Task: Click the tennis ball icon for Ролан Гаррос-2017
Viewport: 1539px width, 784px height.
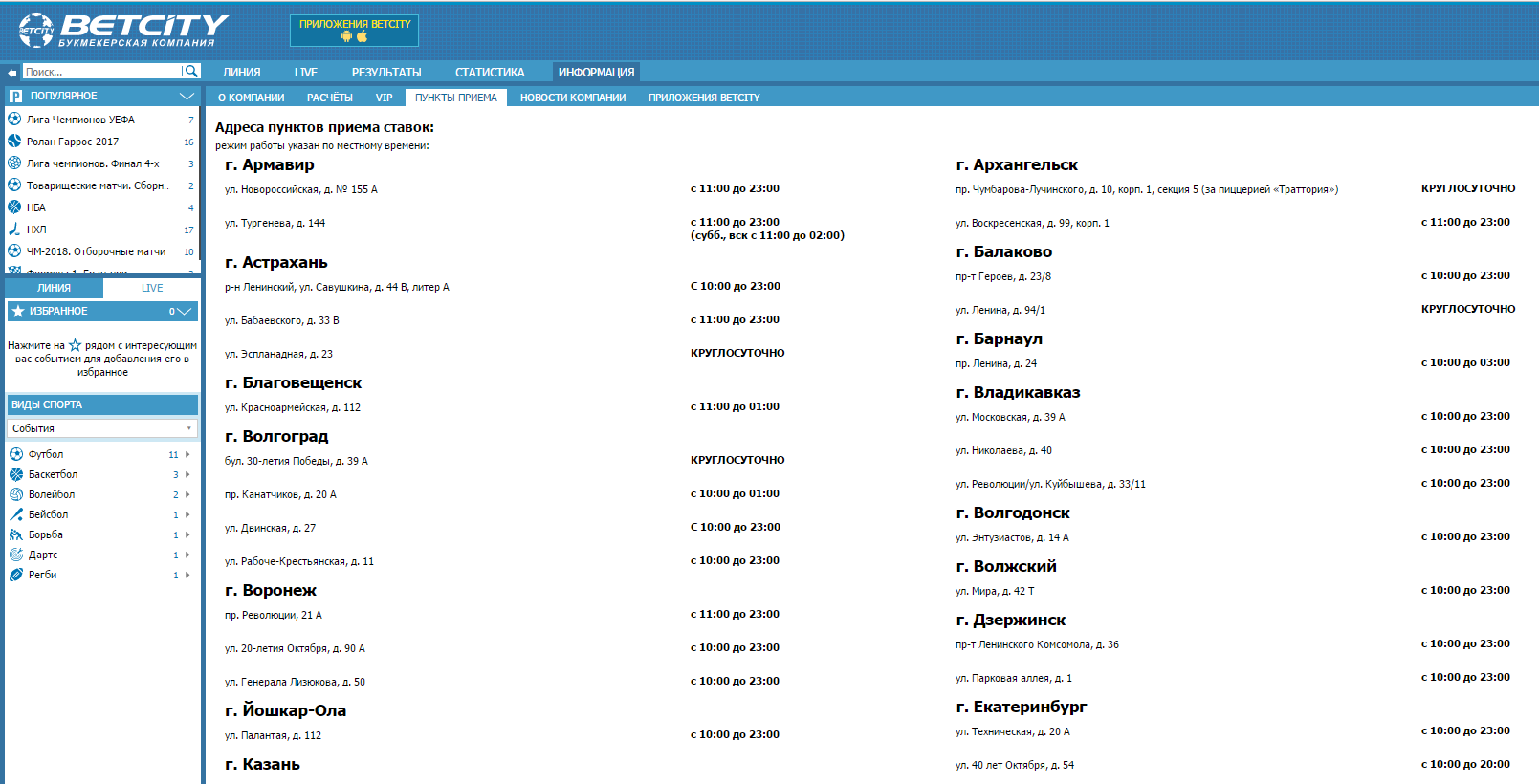Action: 14,142
